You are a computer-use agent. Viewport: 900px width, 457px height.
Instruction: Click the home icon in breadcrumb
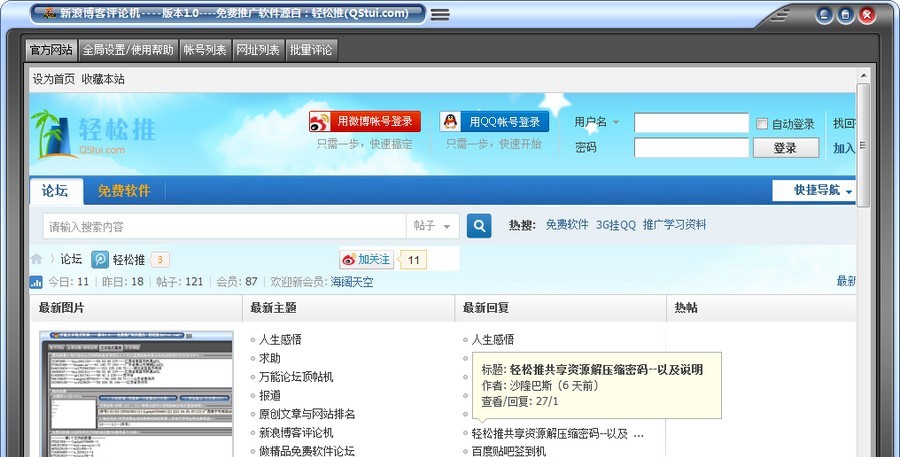click(37, 259)
